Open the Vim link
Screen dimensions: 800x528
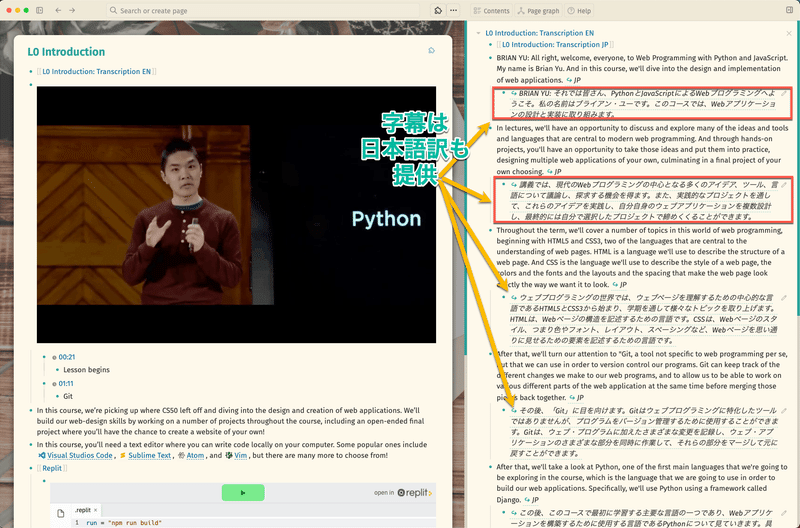[240, 456]
